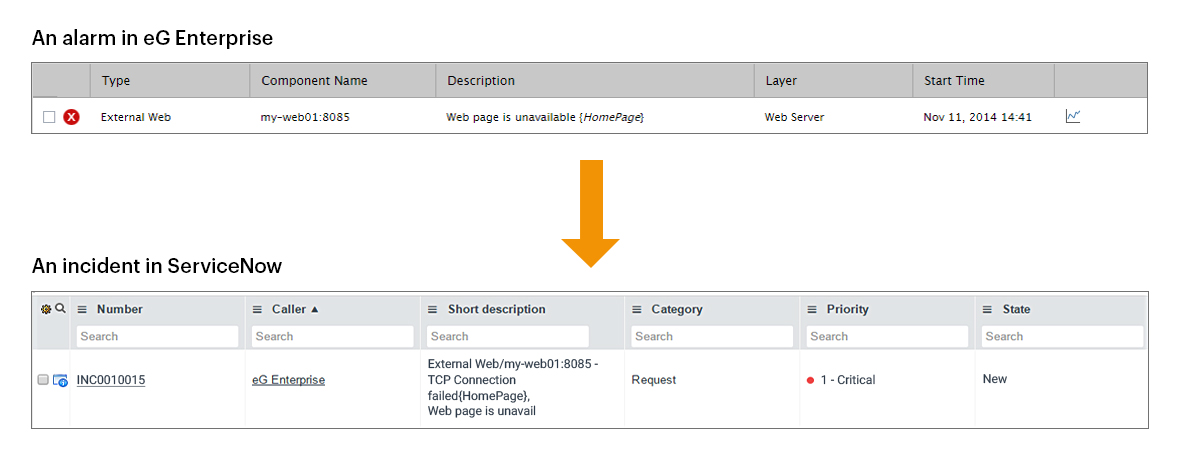
Task: Click the Request category cell
Action: pyautogui.click(x=654, y=380)
